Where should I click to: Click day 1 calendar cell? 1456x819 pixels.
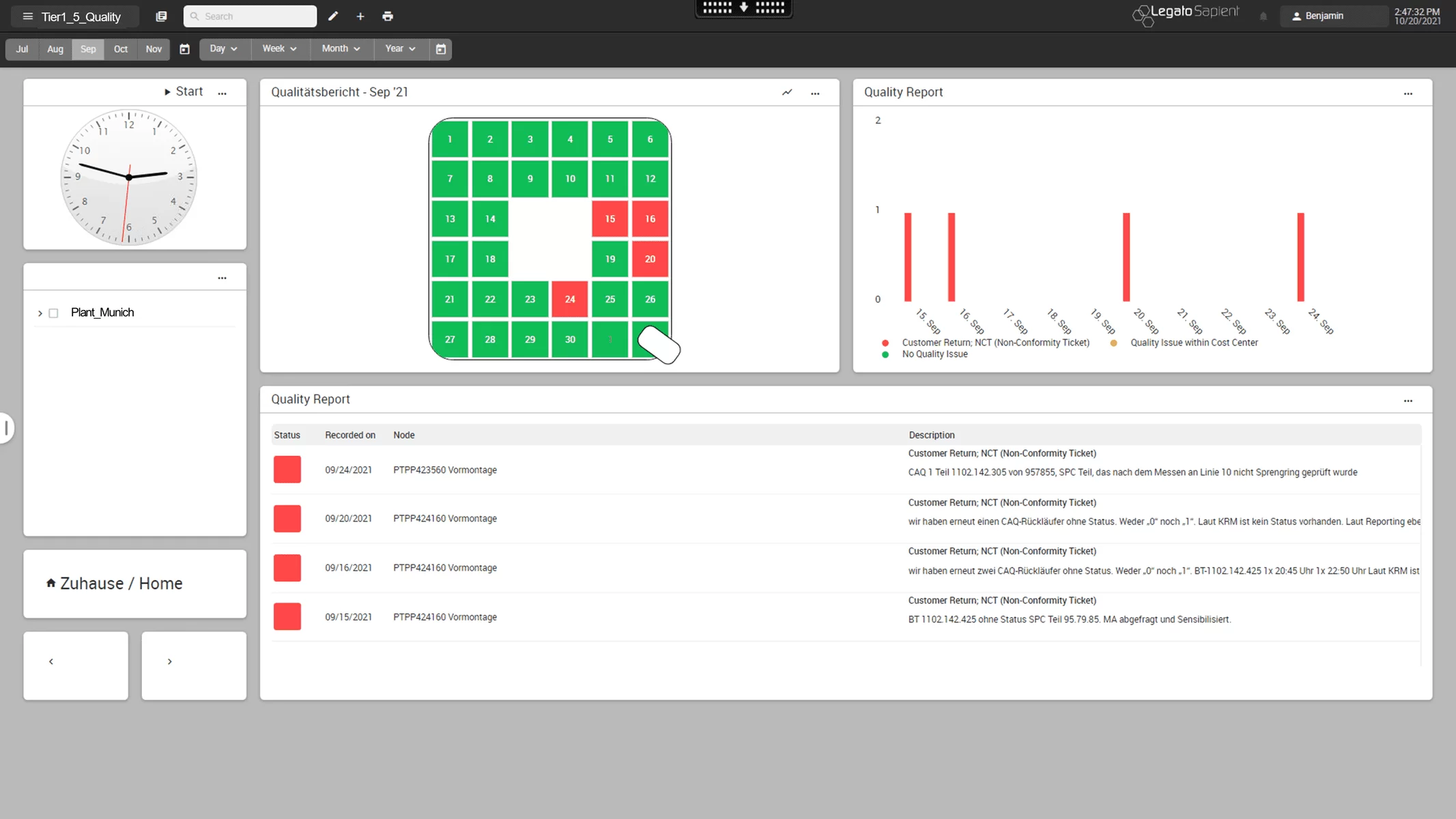click(450, 139)
